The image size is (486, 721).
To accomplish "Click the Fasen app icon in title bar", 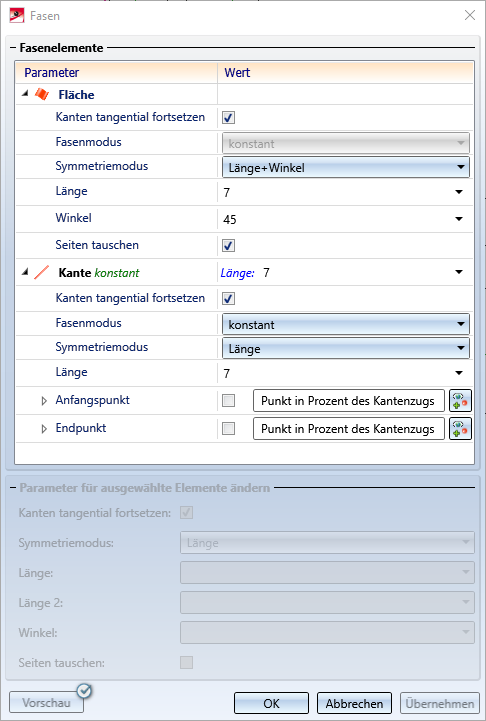I will (17, 16).
